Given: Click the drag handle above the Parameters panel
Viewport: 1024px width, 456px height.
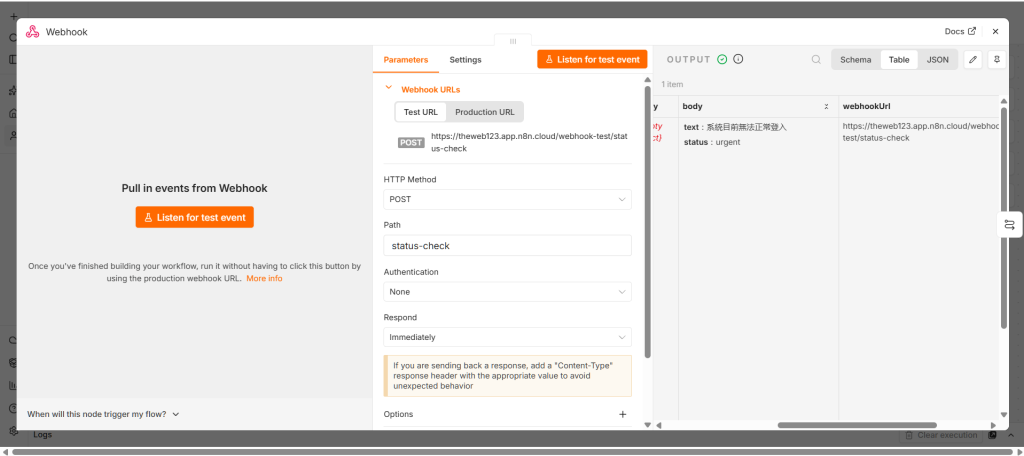Looking at the screenshot, I should (x=513, y=41).
